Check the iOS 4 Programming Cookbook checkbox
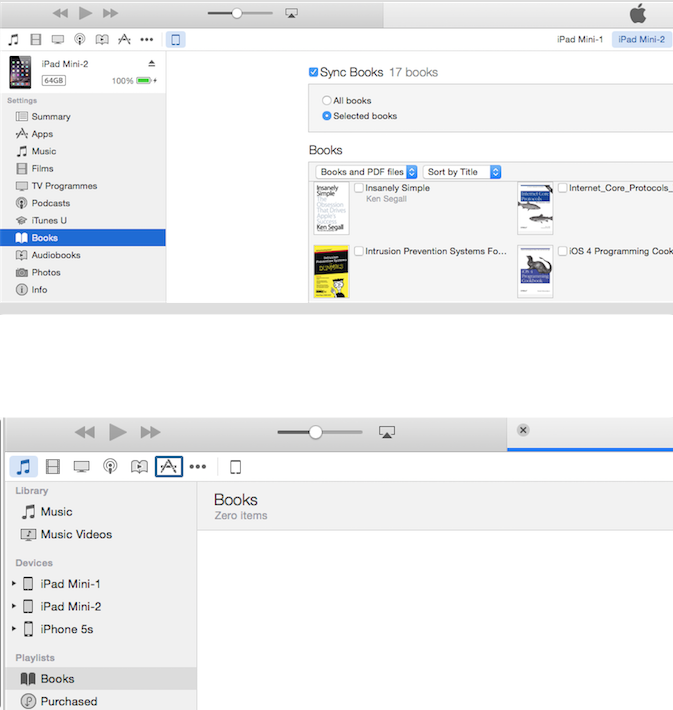673x710 pixels. (562, 251)
